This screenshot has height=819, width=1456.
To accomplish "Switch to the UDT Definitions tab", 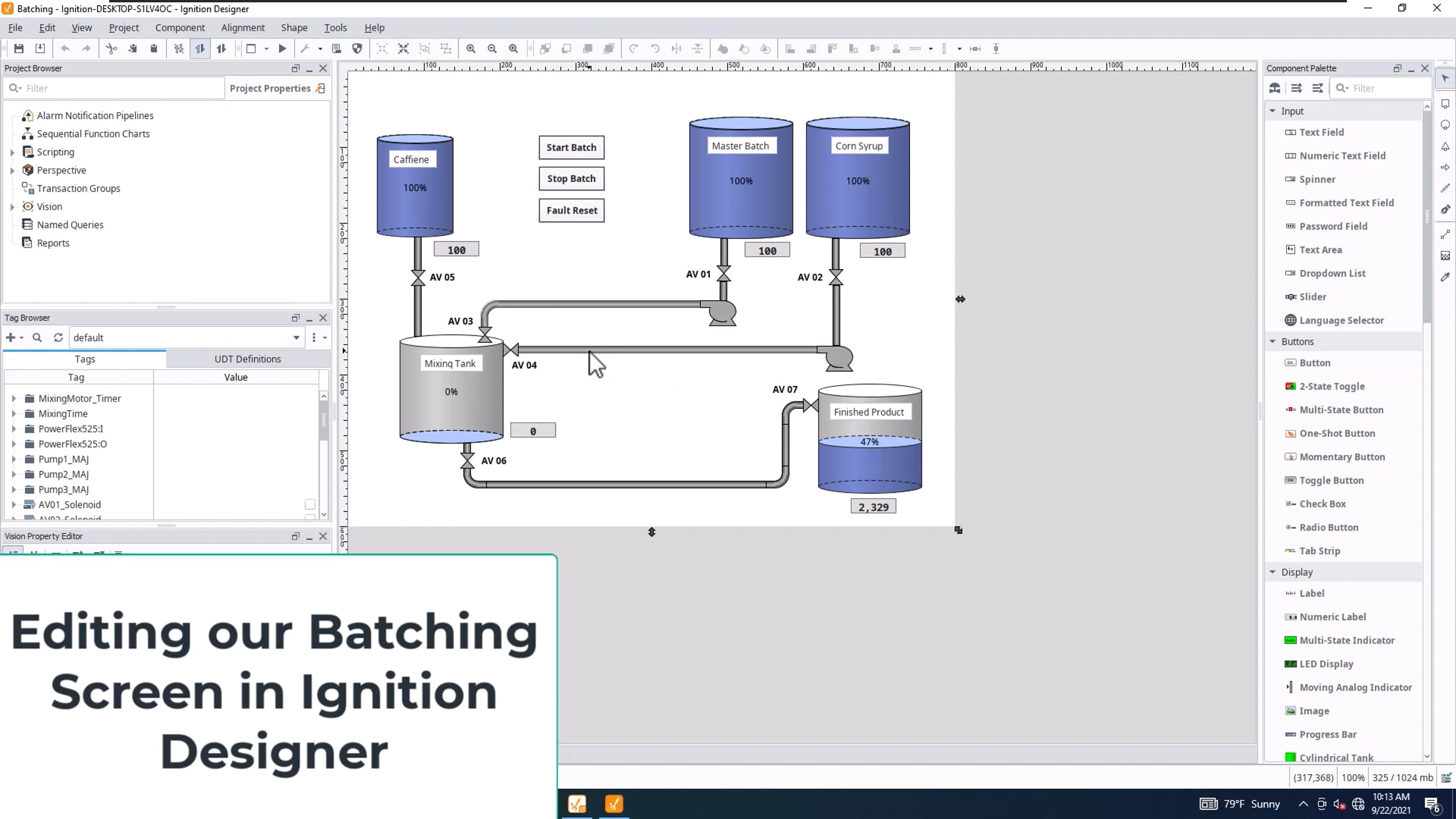I will [x=248, y=359].
